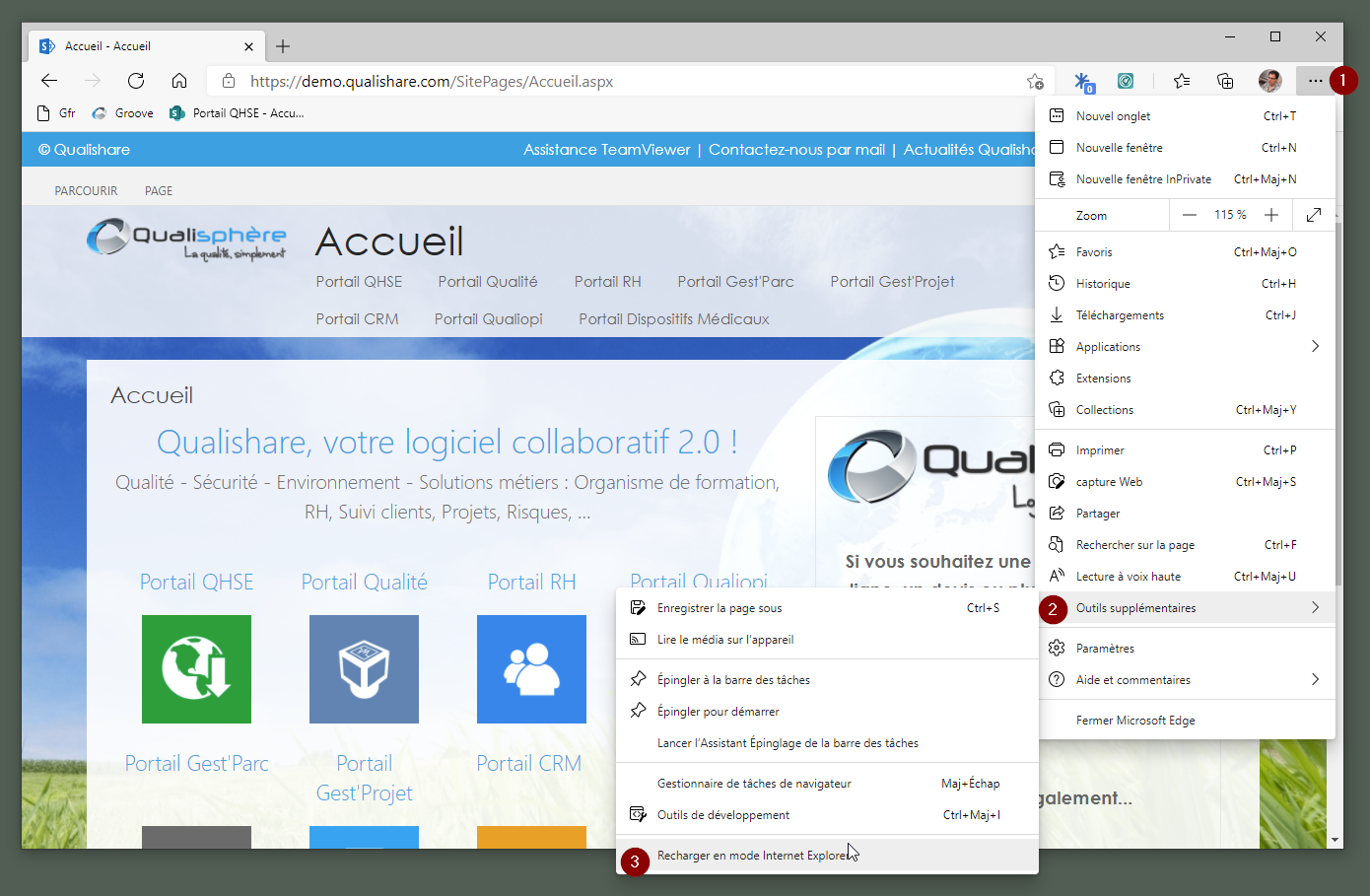Screen dimensions: 1370x896
Task: Click the Portail RH people tile
Action: point(531,669)
